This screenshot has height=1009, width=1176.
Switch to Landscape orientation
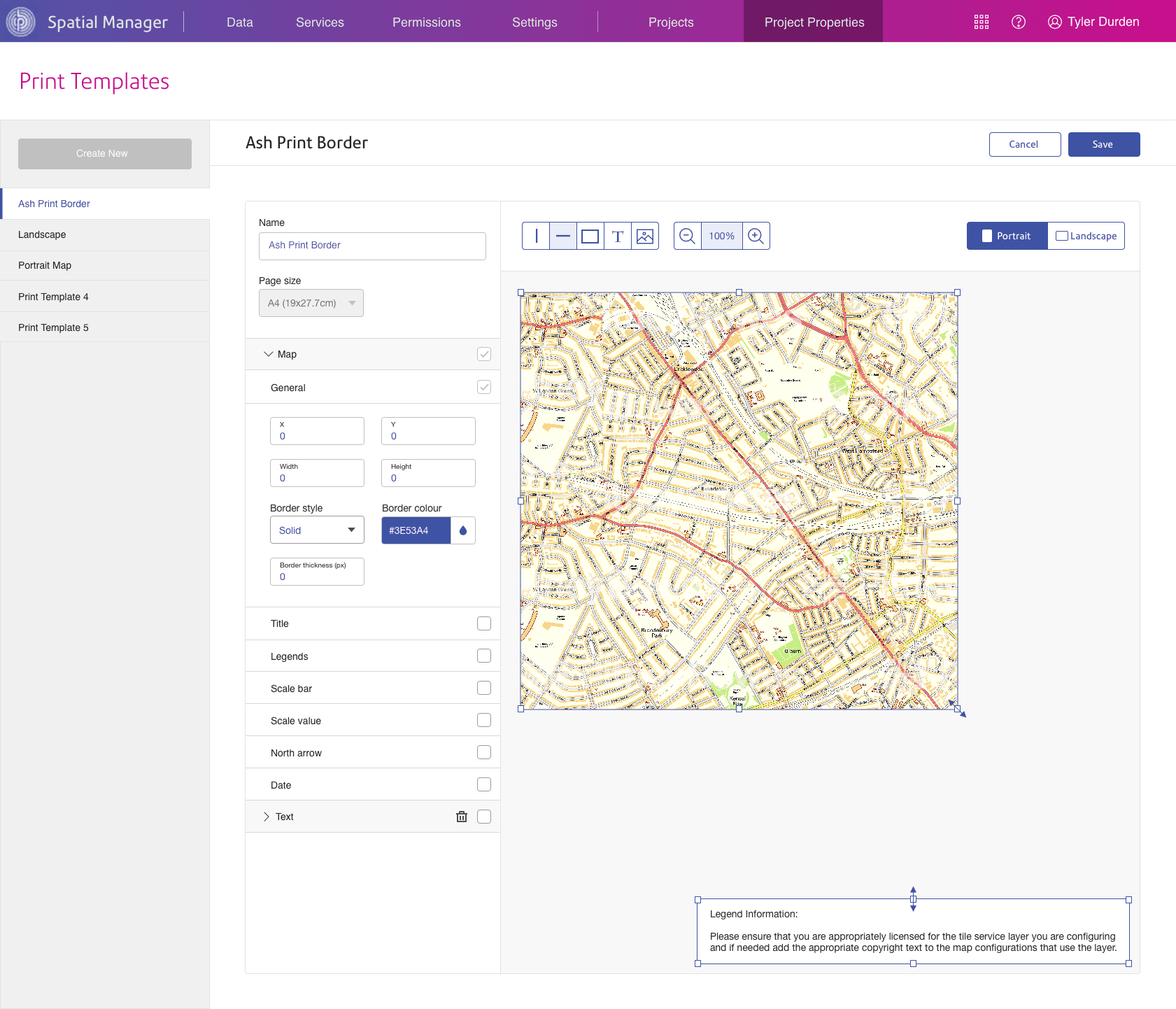(x=1086, y=236)
